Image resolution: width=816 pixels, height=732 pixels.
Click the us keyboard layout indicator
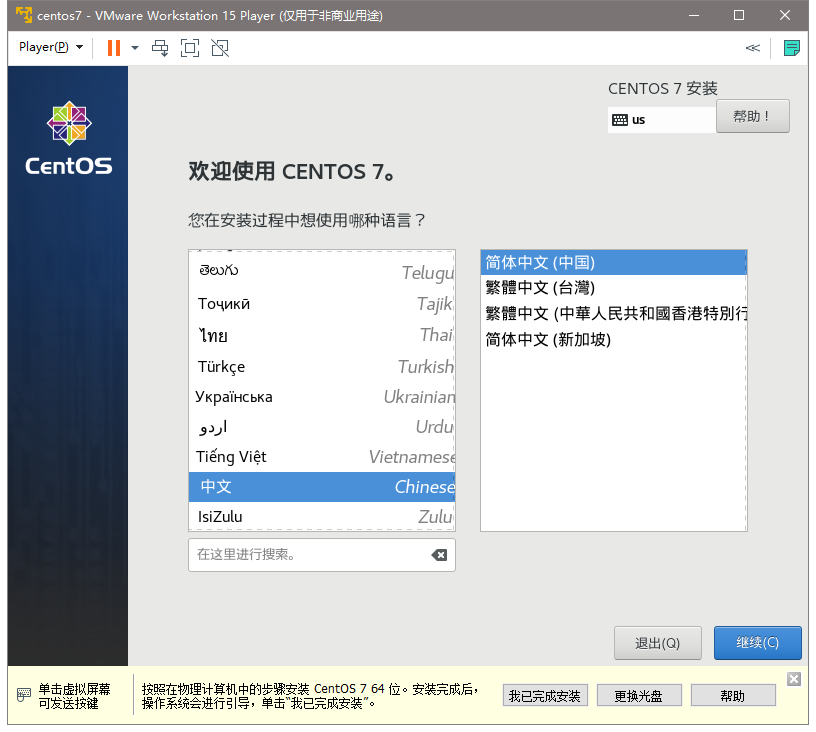click(660, 119)
